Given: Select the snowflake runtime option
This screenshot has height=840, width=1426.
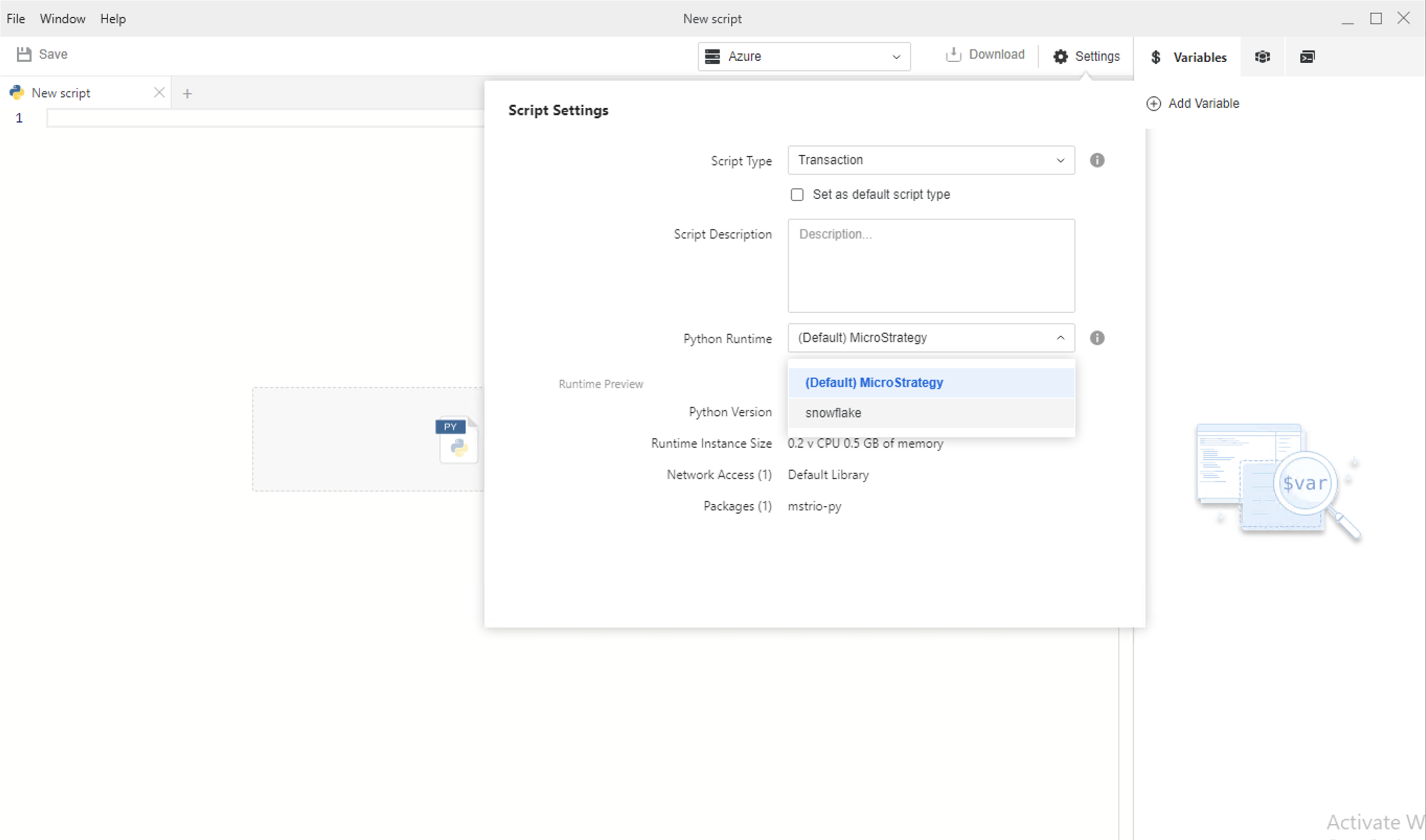Looking at the screenshot, I should pos(833,413).
